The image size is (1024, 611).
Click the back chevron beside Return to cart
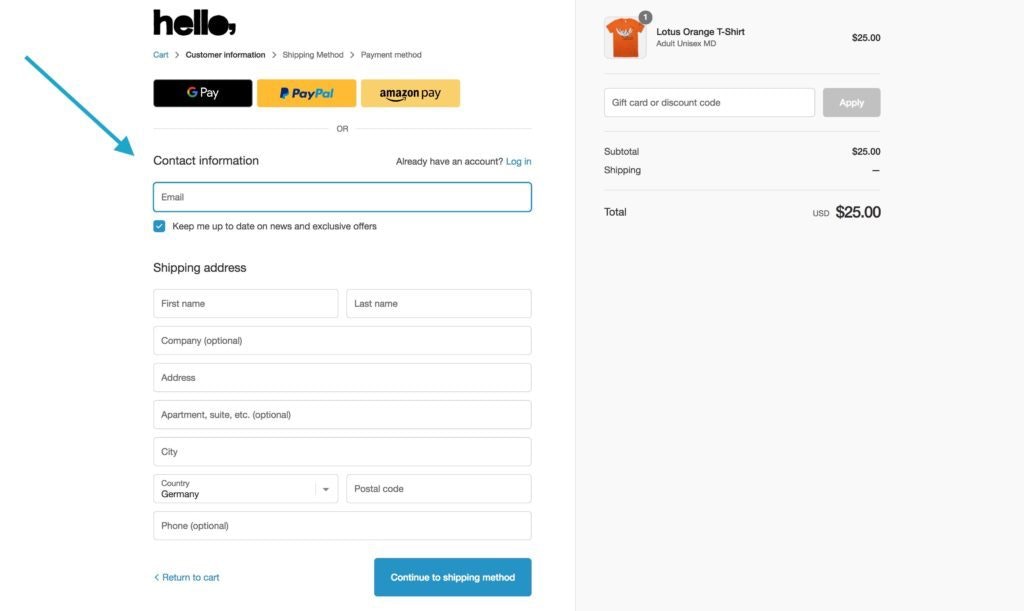click(x=157, y=577)
